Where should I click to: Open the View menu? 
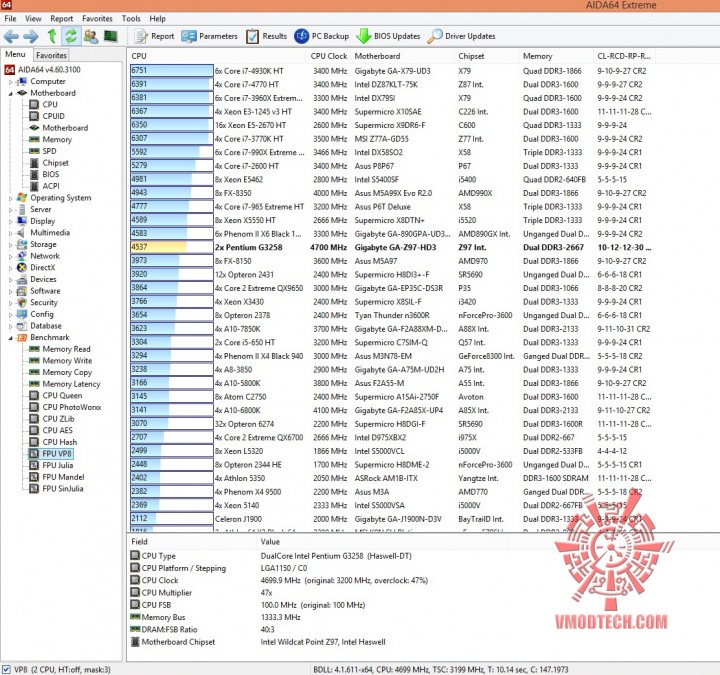[x=33, y=19]
